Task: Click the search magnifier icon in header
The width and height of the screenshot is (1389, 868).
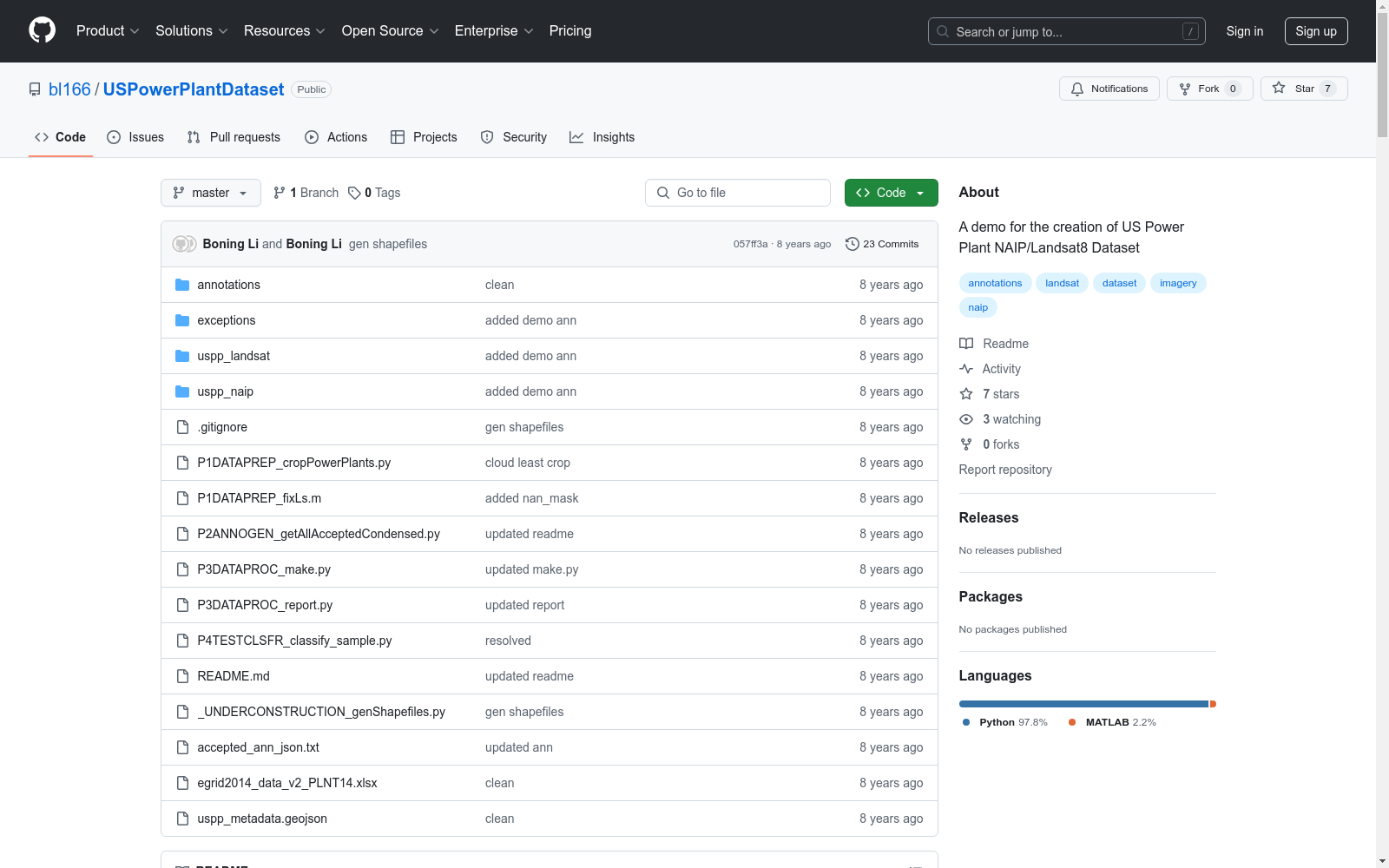Action: click(x=943, y=31)
